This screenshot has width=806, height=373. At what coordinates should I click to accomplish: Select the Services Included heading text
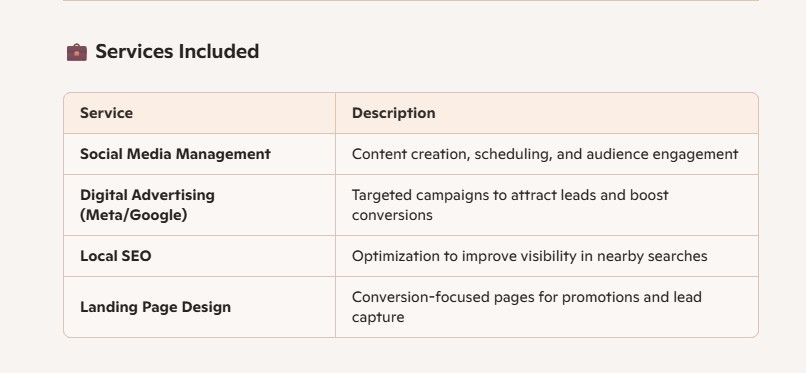(x=177, y=51)
